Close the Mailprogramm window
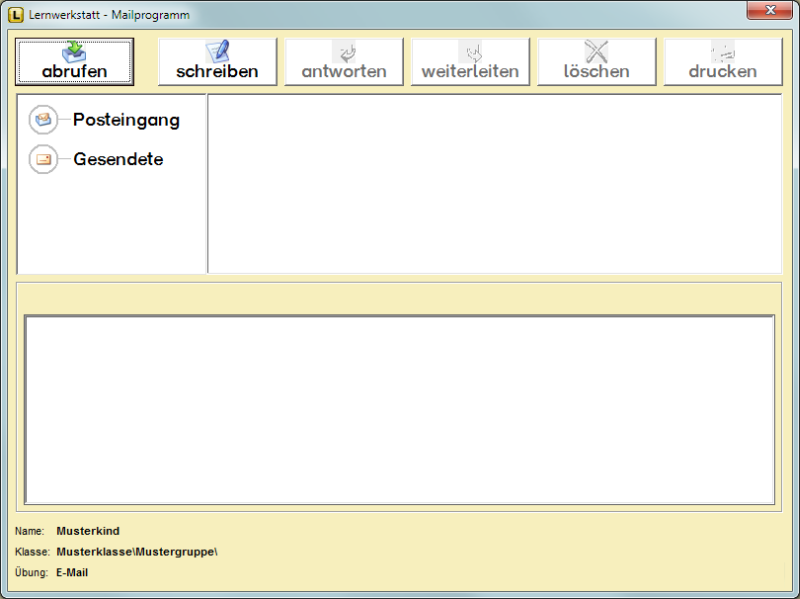The image size is (800, 599). point(769,11)
